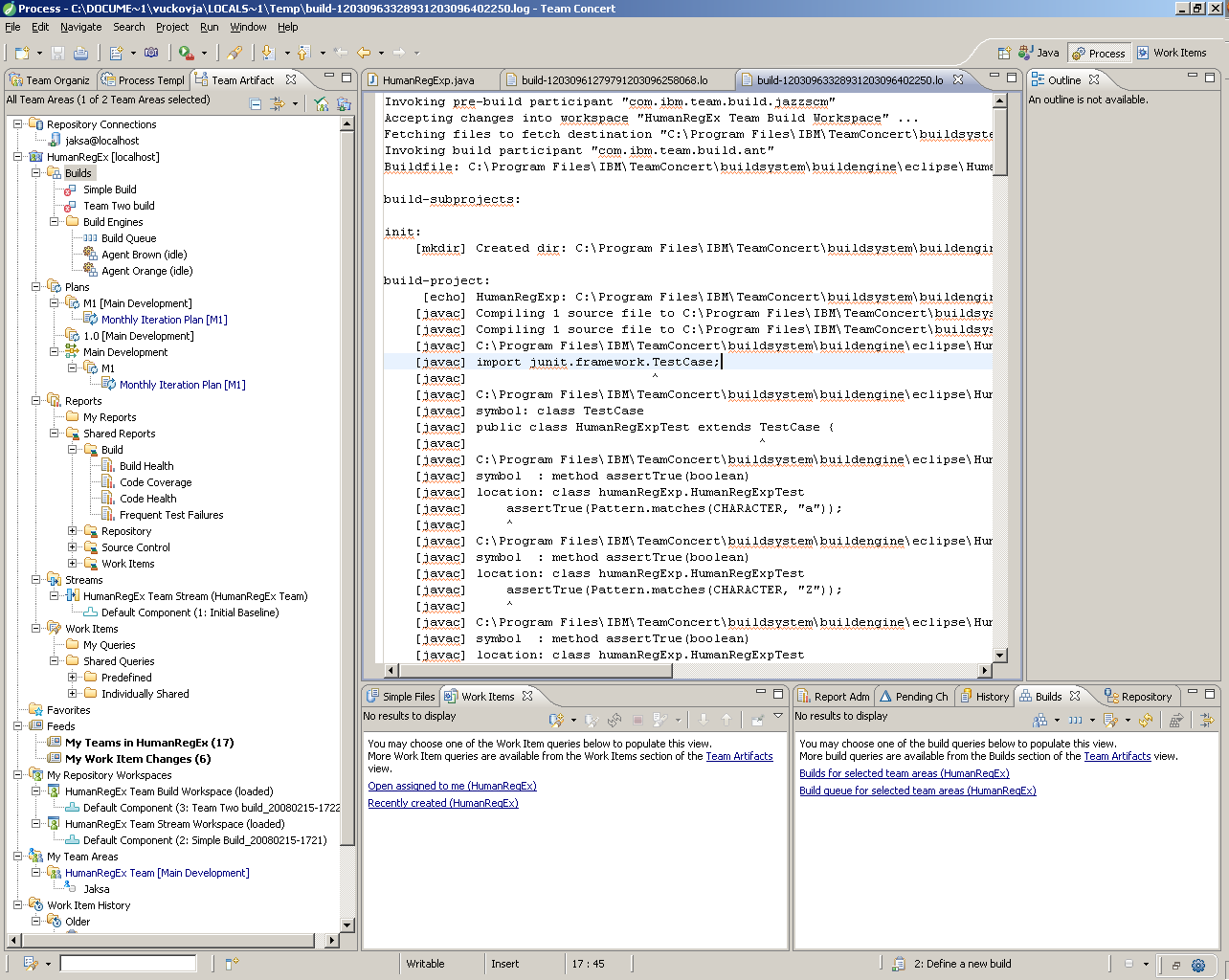
Task: Click the build queue icon in Builds view
Action: [1076, 720]
